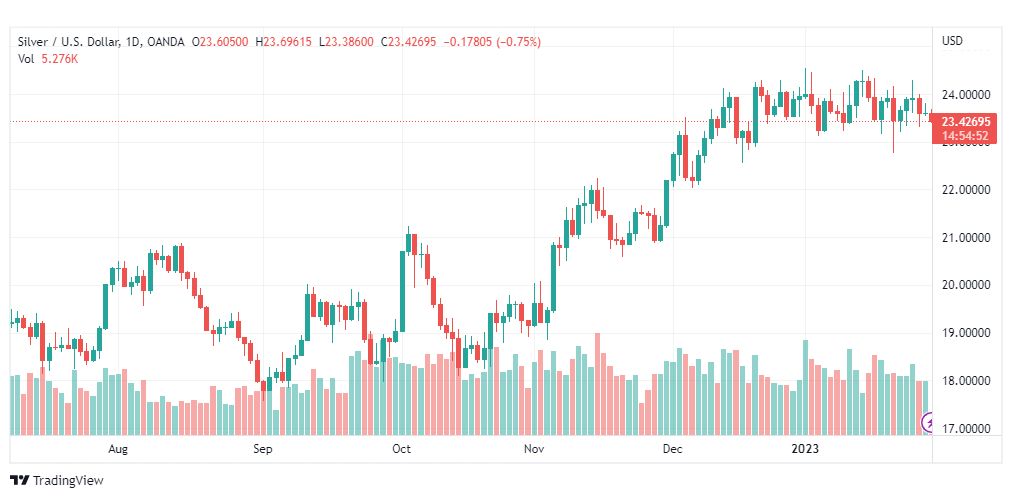Viewport: 1012px width, 498px height.
Task: Click the Dec label on time axis
Action: pyautogui.click(x=672, y=450)
